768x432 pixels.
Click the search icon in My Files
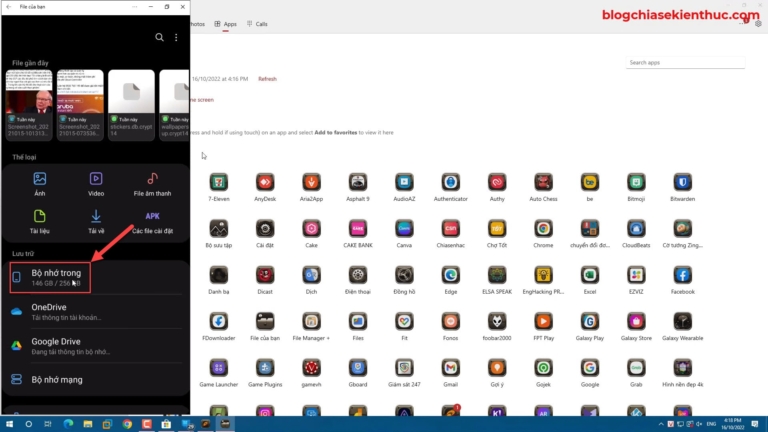tap(159, 37)
